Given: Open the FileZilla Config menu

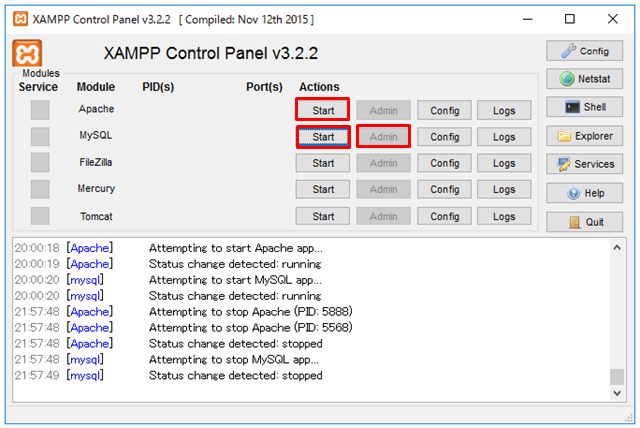Looking at the screenshot, I should click(444, 163).
